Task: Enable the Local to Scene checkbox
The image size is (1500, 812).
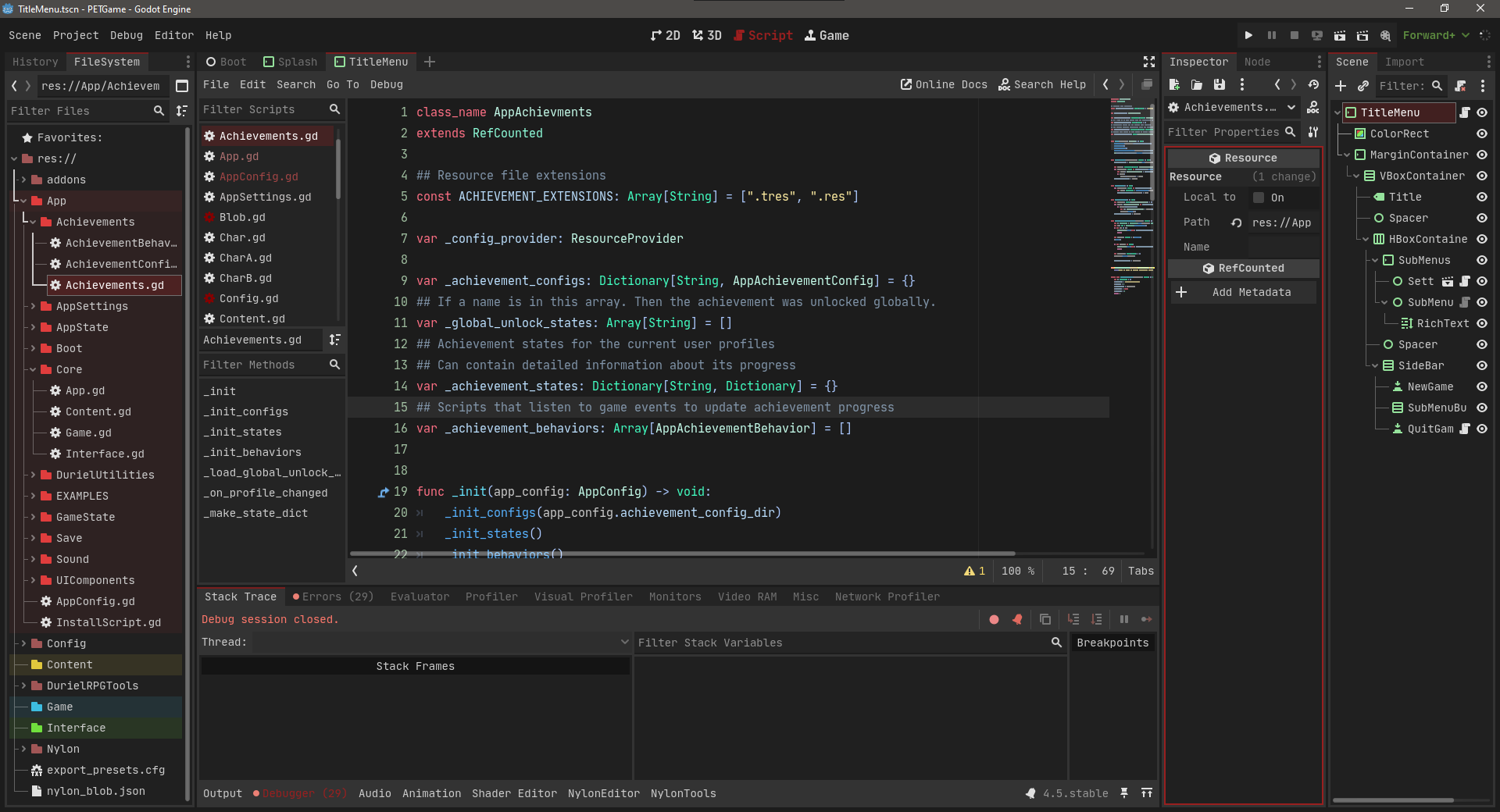Action: coord(1259,198)
